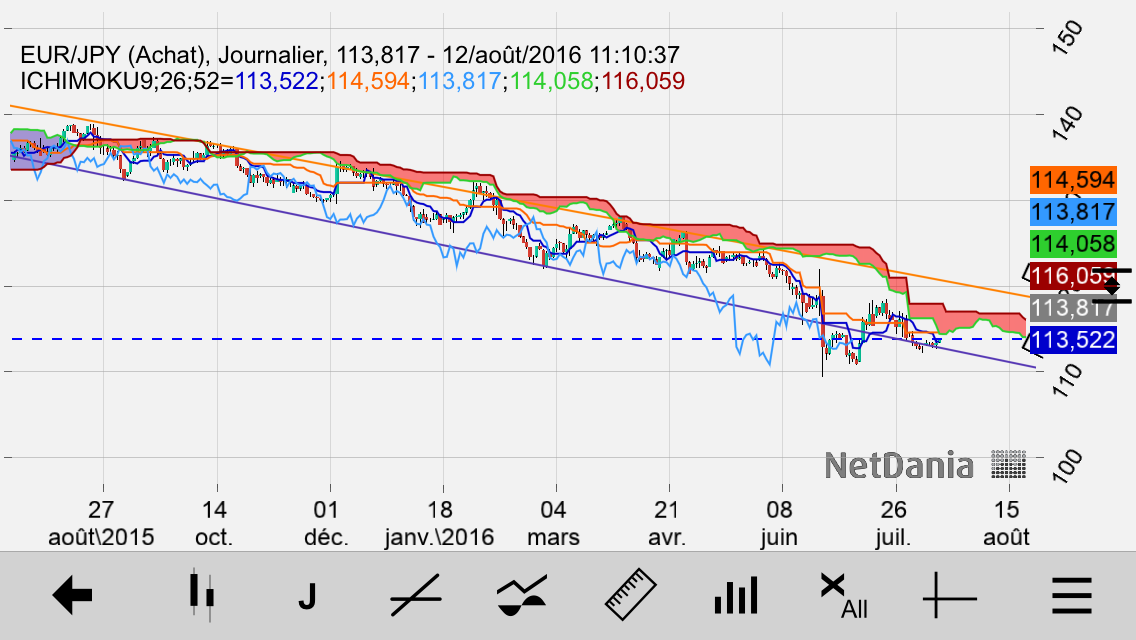Change the J daily timeframe setting
The height and width of the screenshot is (640, 1136).
tap(307, 597)
